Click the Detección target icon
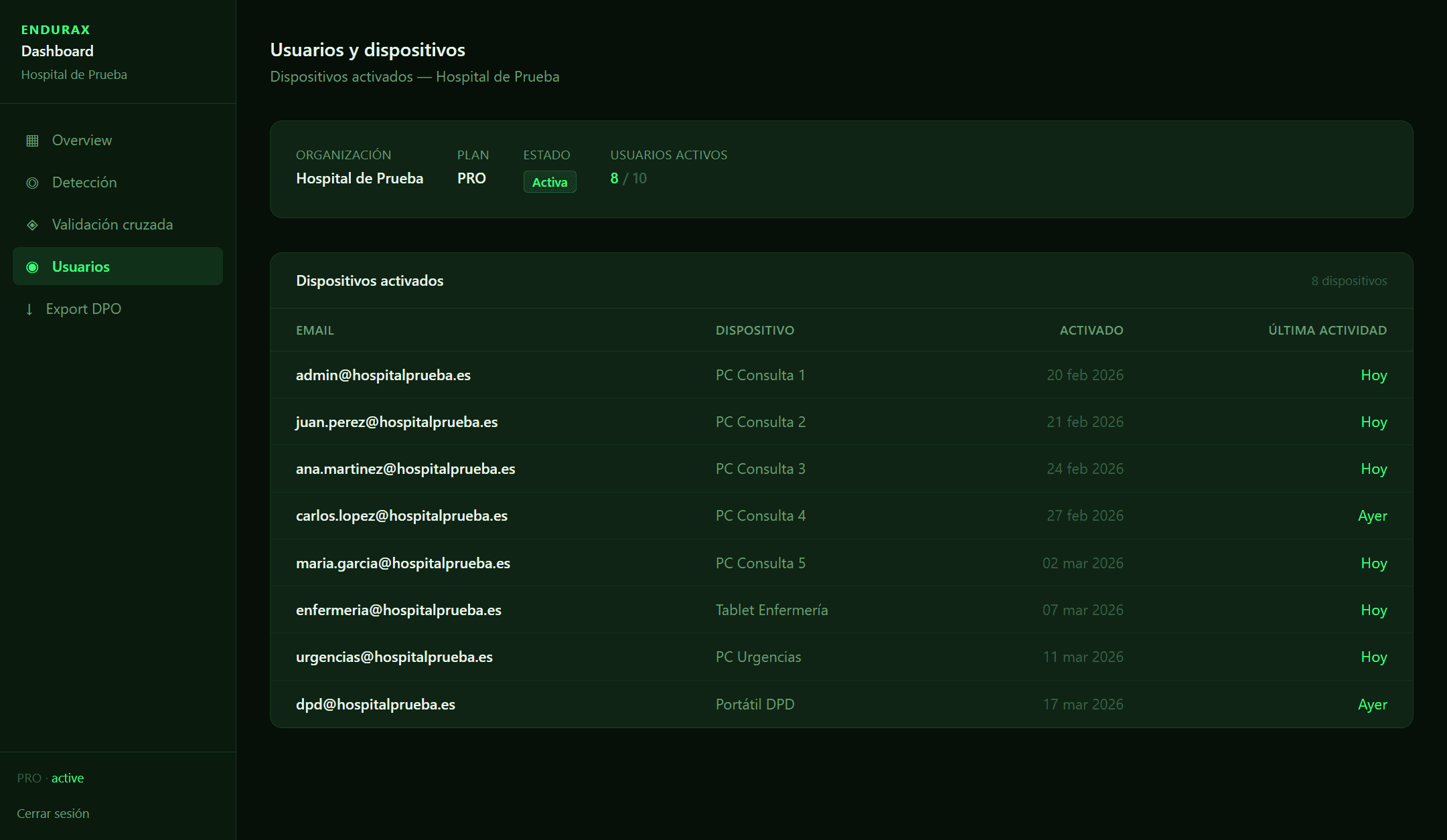This screenshot has height=840, width=1447. [x=31, y=182]
